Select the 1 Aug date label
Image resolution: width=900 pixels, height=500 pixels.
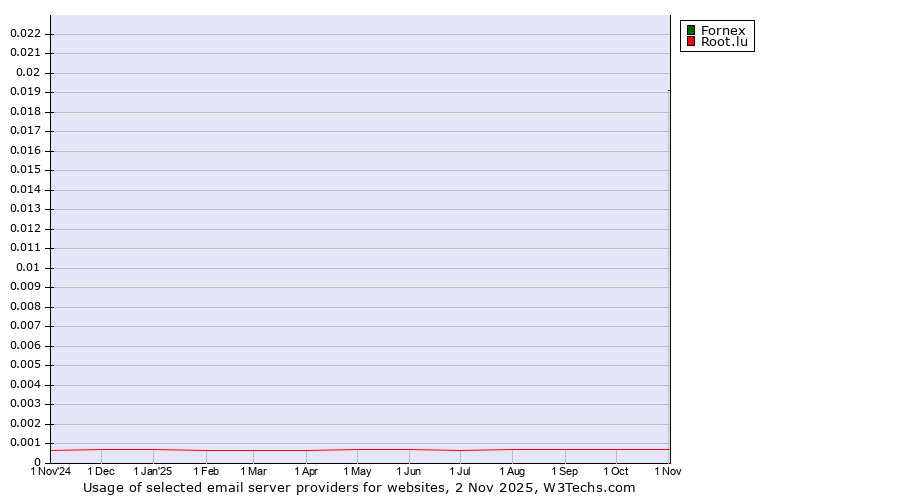[512, 471]
